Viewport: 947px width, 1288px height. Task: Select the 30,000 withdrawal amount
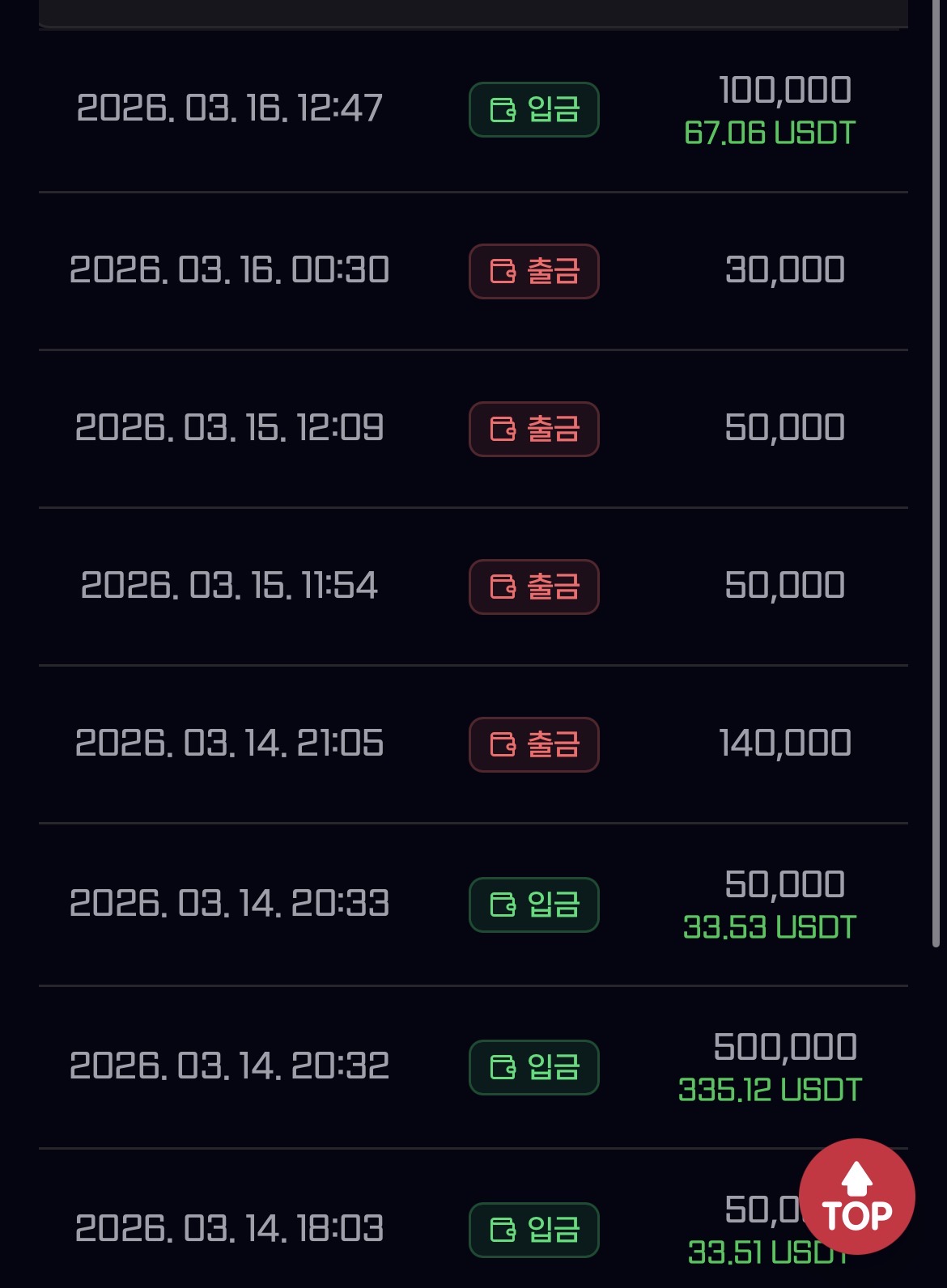[x=784, y=269]
